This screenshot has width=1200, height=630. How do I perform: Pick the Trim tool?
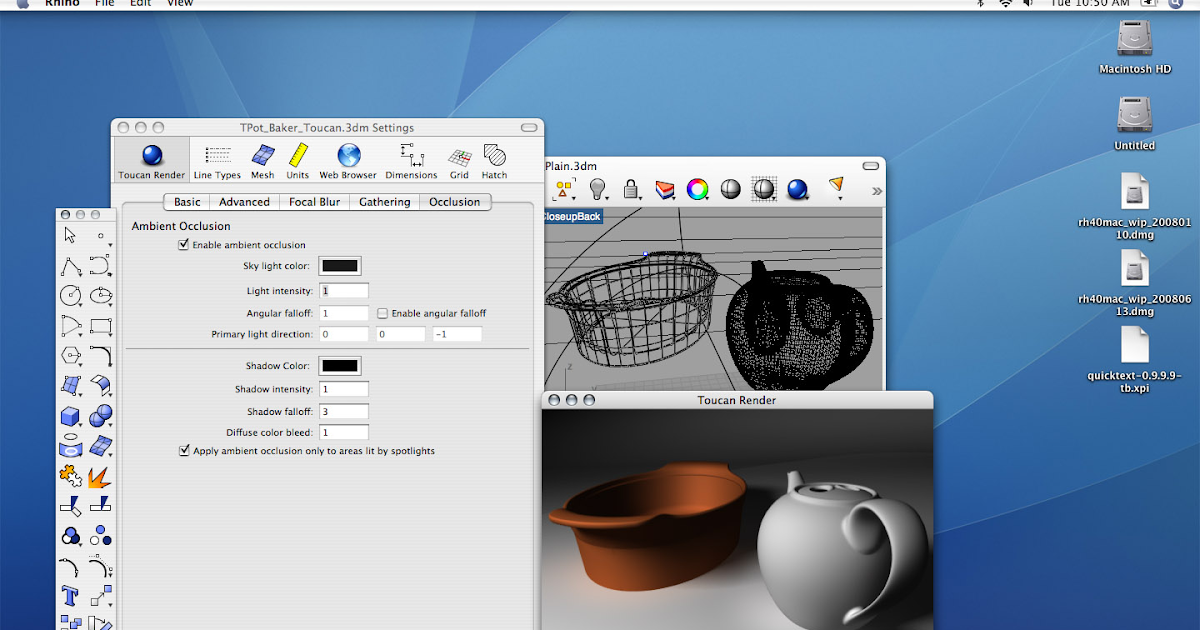pos(70,506)
